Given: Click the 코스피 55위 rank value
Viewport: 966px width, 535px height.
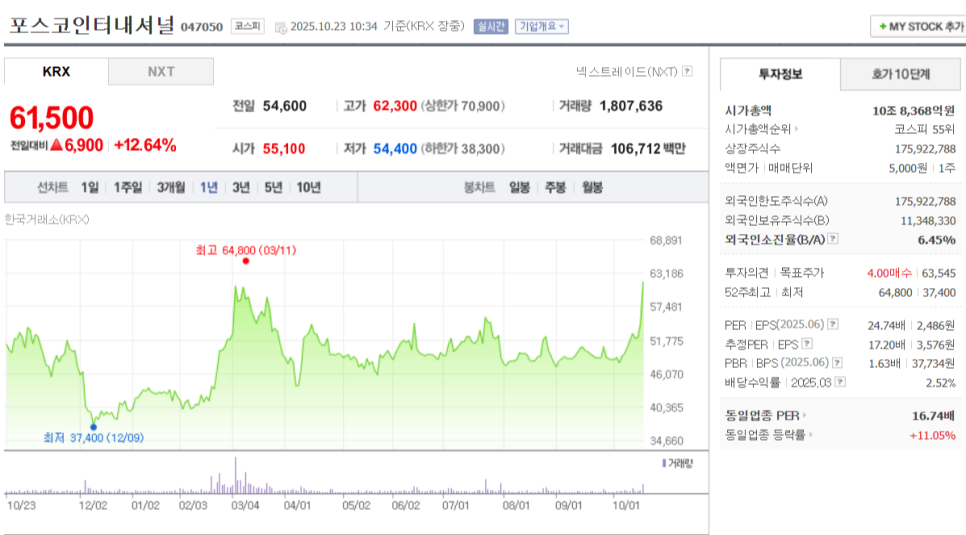Looking at the screenshot, I should tap(925, 129).
